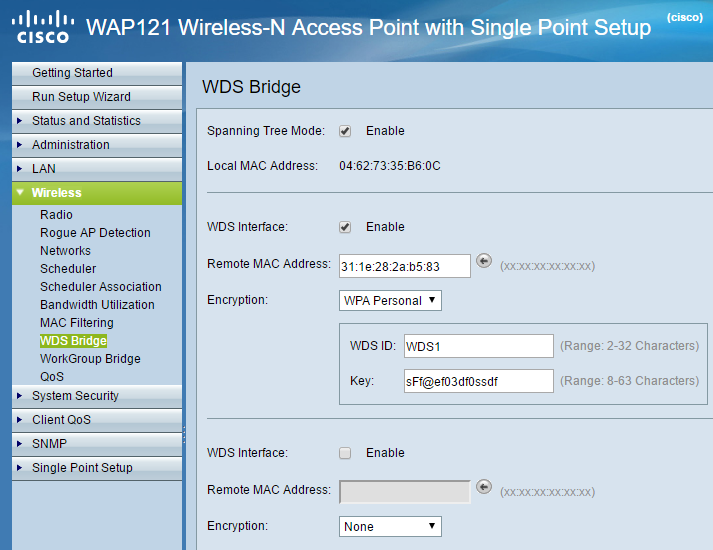Click arrow icon next to second Remote MAC Address
Screen dimensions: 713x550
click(x=484, y=487)
